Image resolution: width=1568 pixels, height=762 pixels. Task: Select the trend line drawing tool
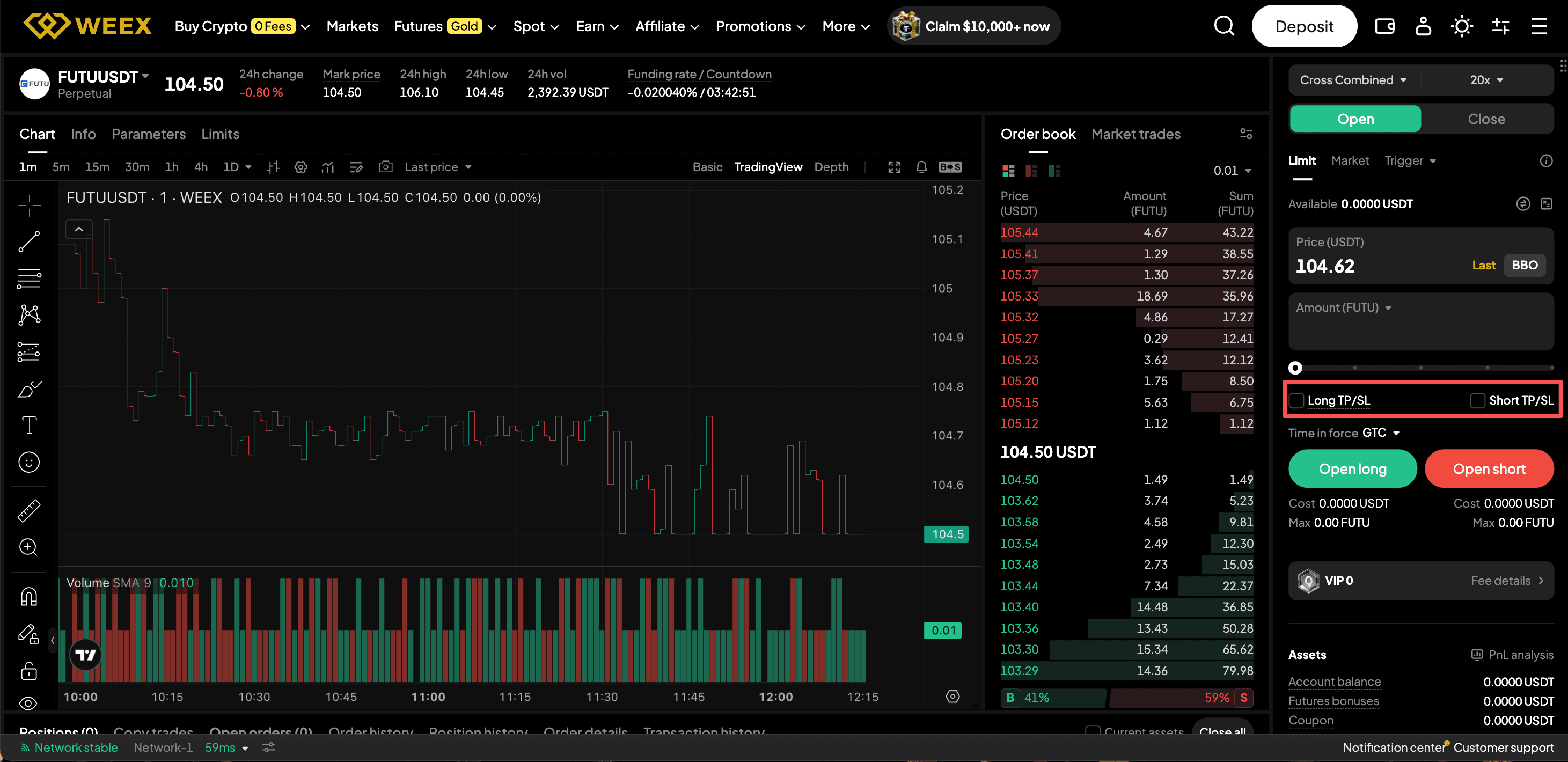(28, 241)
